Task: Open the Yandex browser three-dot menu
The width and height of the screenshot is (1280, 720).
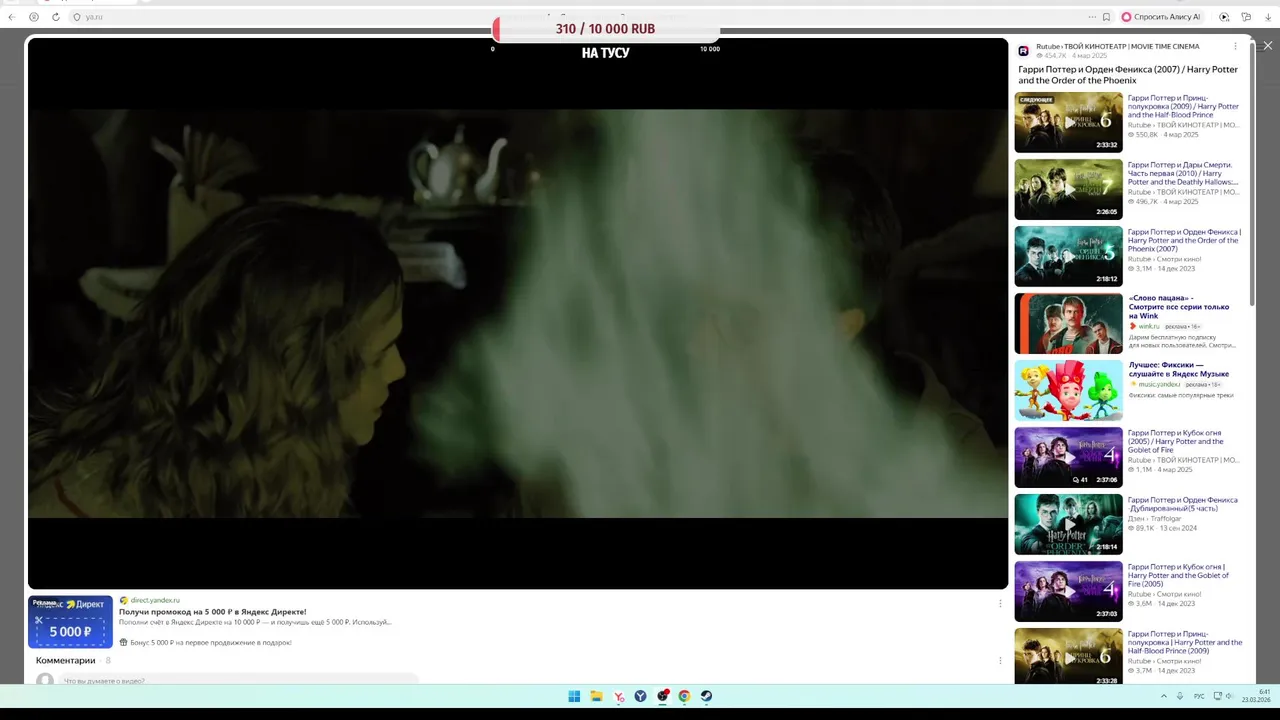Action: click(x=1092, y=17)
